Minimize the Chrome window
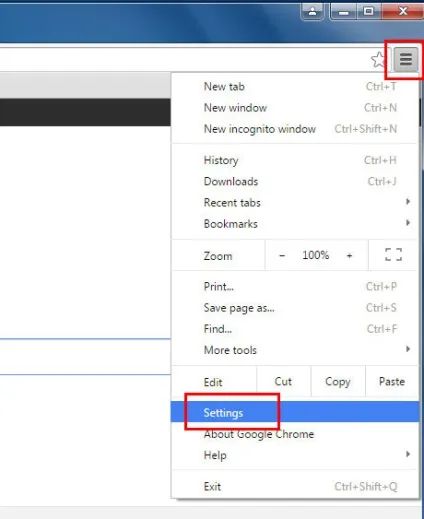The image size is (424, 519). (343, 12)
